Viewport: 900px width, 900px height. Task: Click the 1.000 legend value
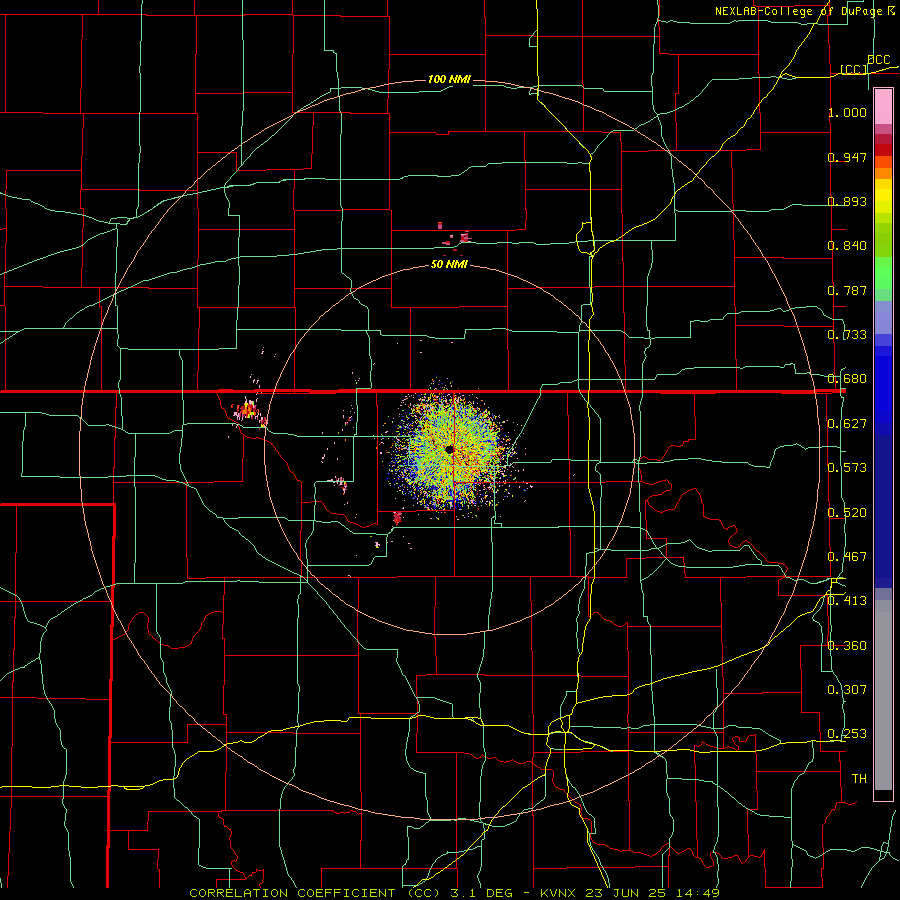847,112
